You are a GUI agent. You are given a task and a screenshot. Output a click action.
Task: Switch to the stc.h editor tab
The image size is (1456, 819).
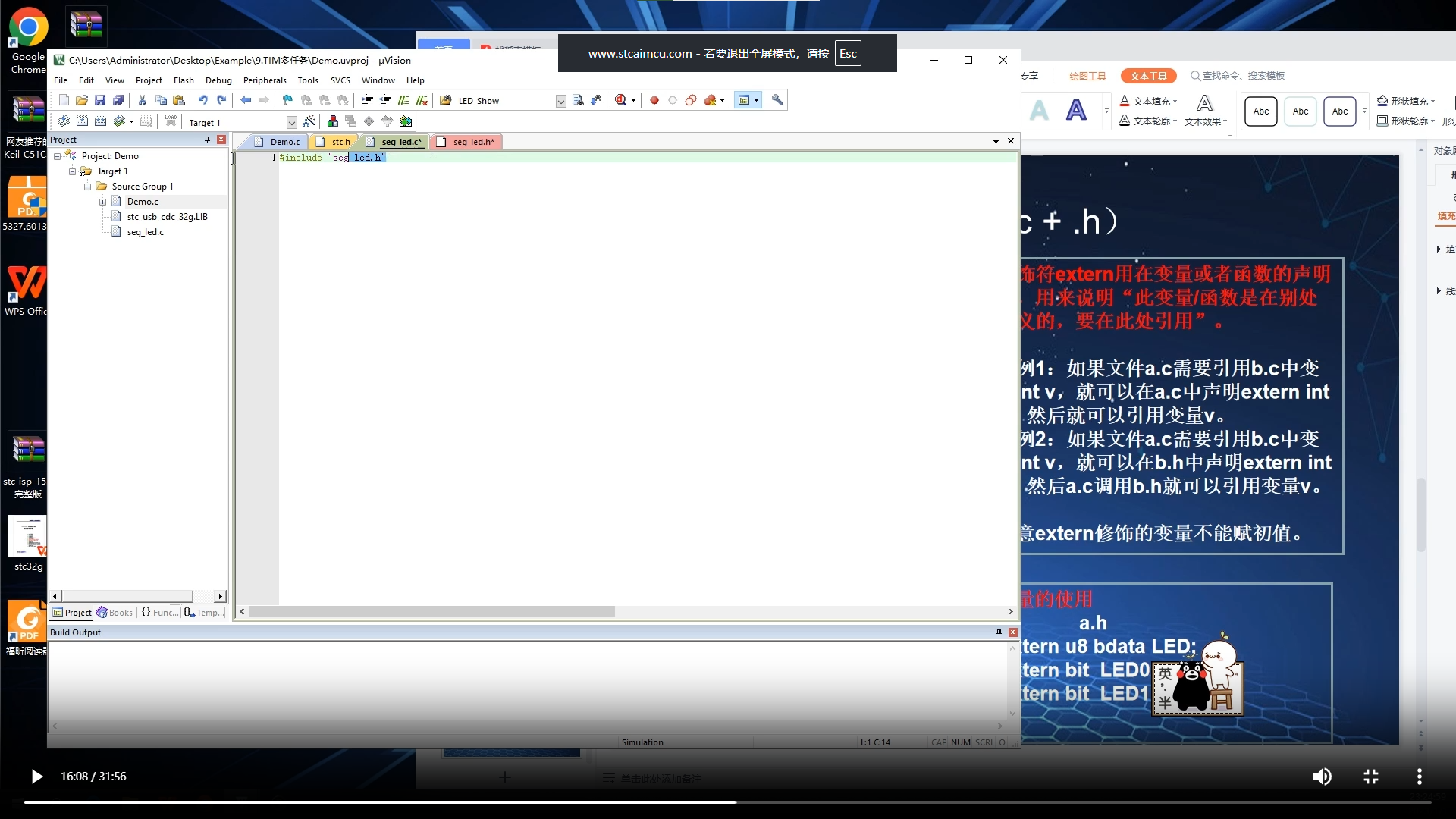click(334, 142)
